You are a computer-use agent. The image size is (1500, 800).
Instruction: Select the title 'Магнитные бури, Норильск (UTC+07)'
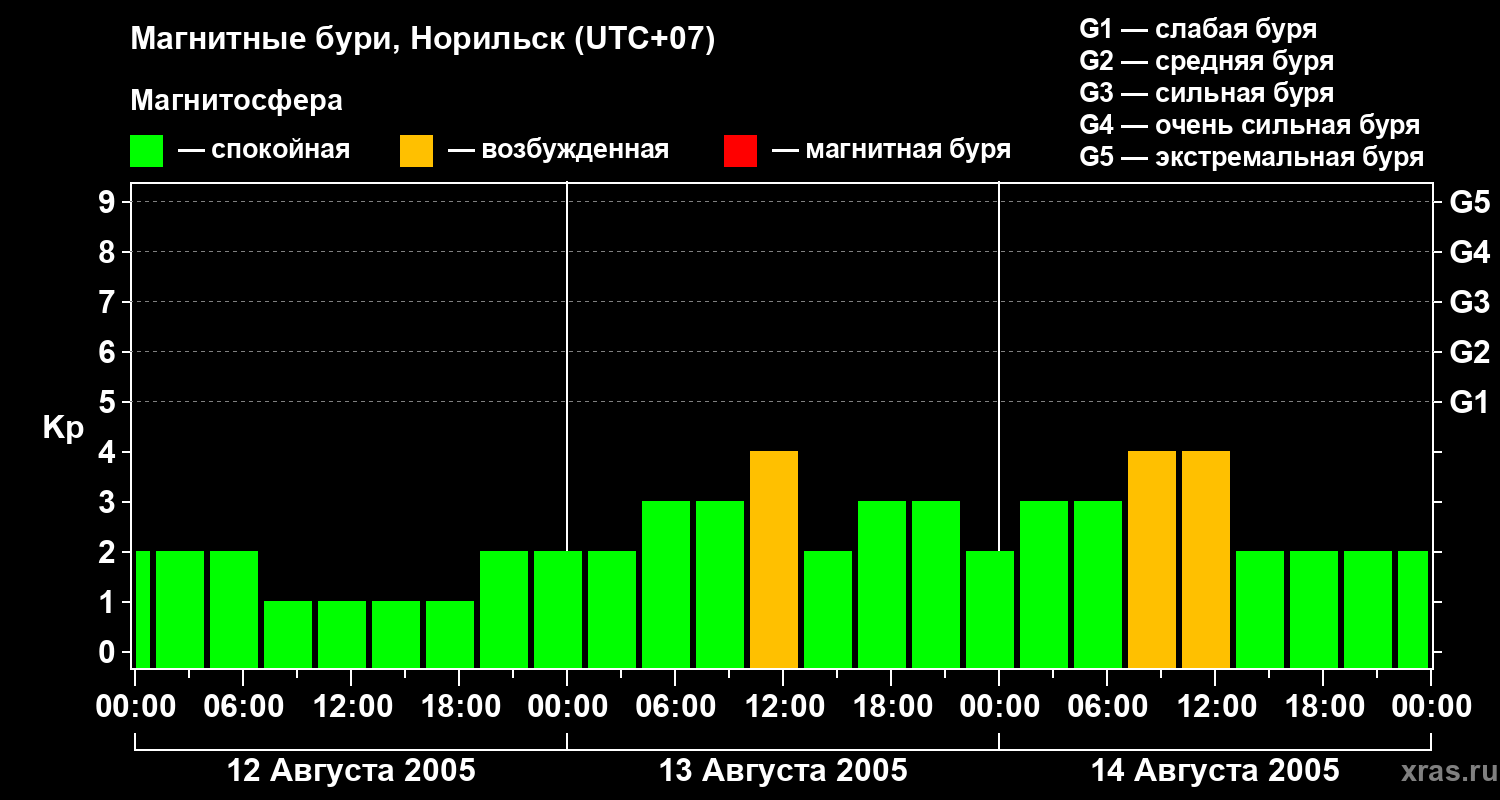point(423,41)
